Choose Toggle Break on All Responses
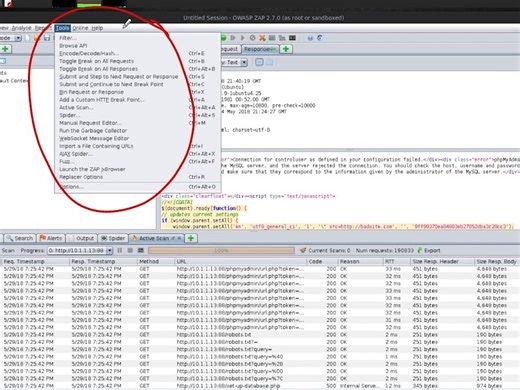 137,69
